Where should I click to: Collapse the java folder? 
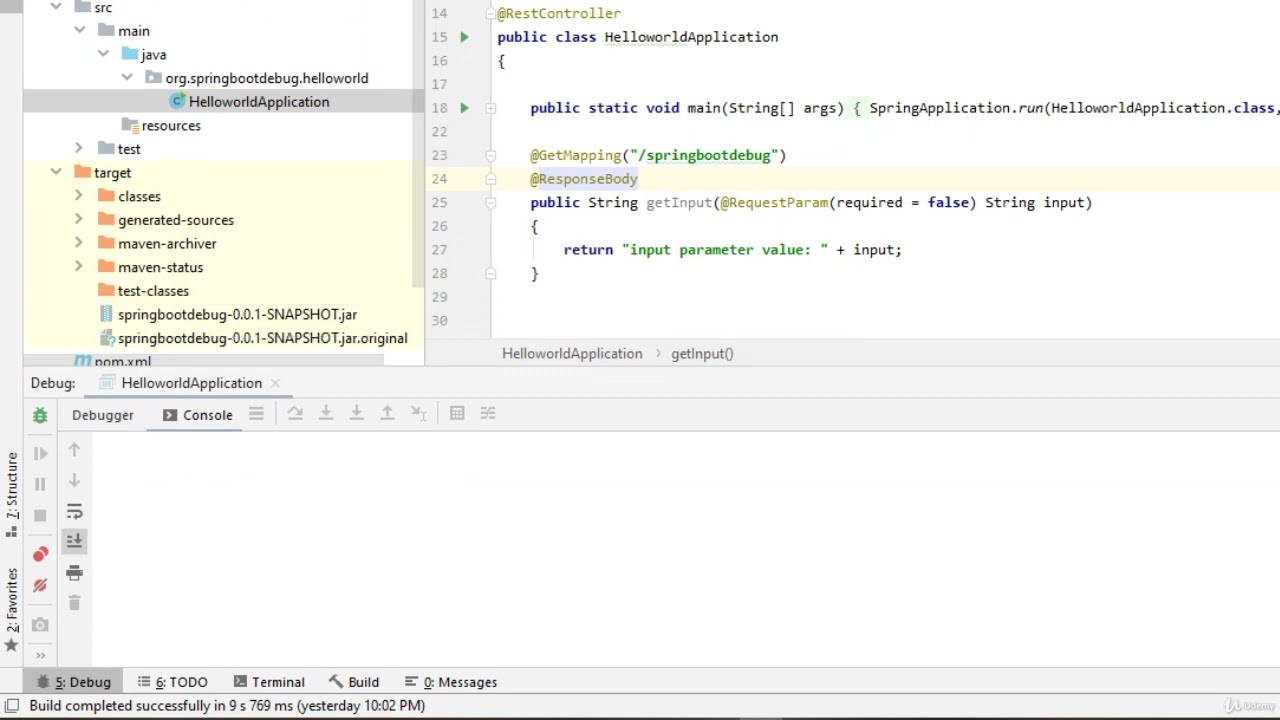pos(103,54)
